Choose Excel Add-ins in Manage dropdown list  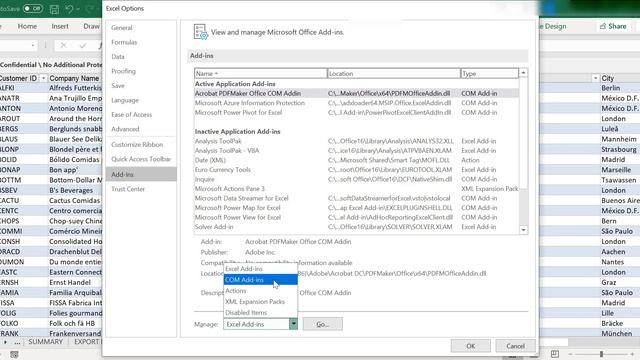pos(260,269)
